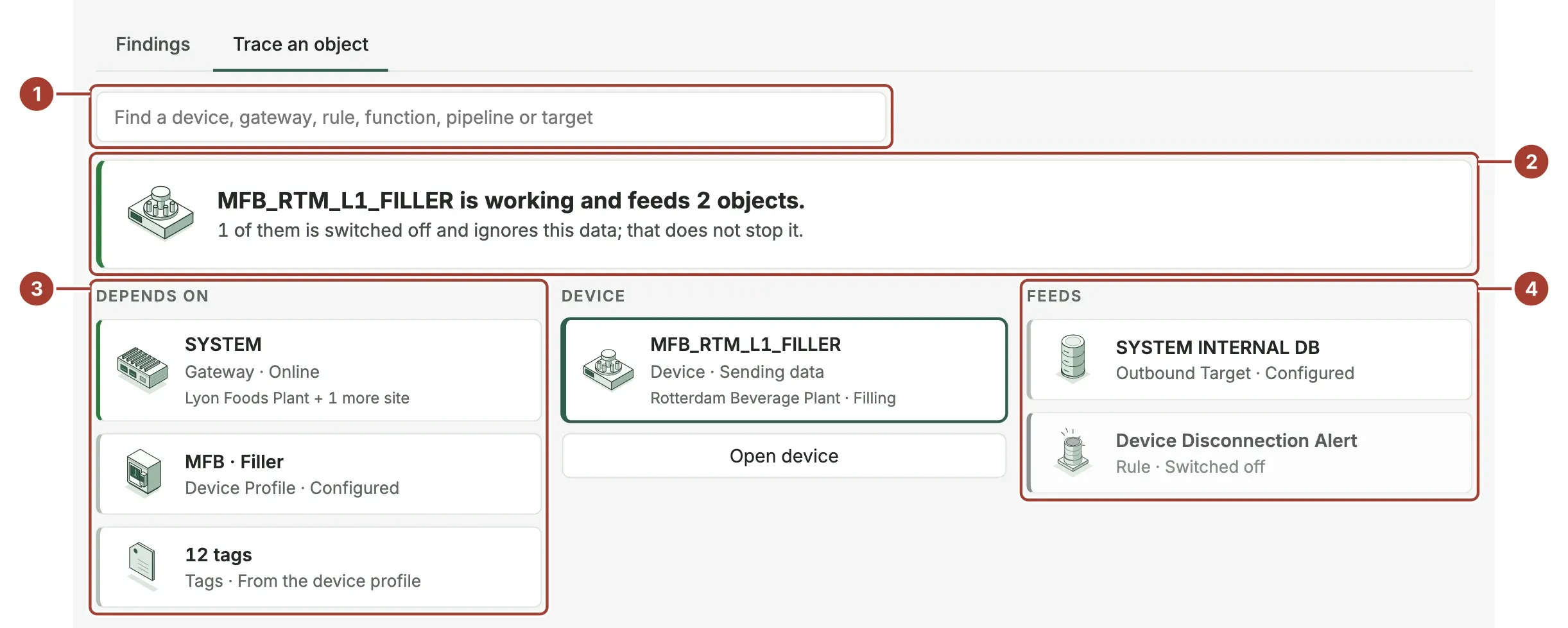Open the MFB · Filler profile title
This screenshot has height=628, width=1568.
pyautogui.click(x=234, y=462)
